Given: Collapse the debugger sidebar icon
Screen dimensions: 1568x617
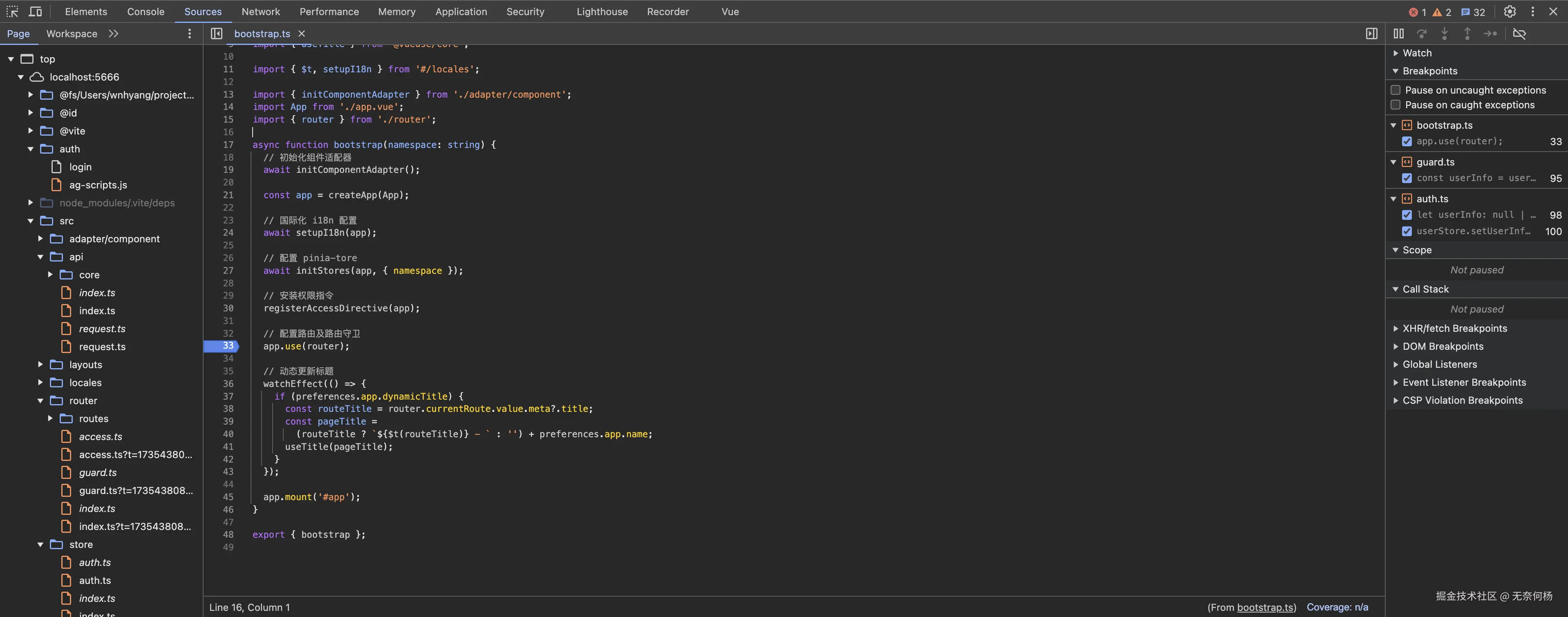Looking at the screenshot, I should pos(1371,34).
